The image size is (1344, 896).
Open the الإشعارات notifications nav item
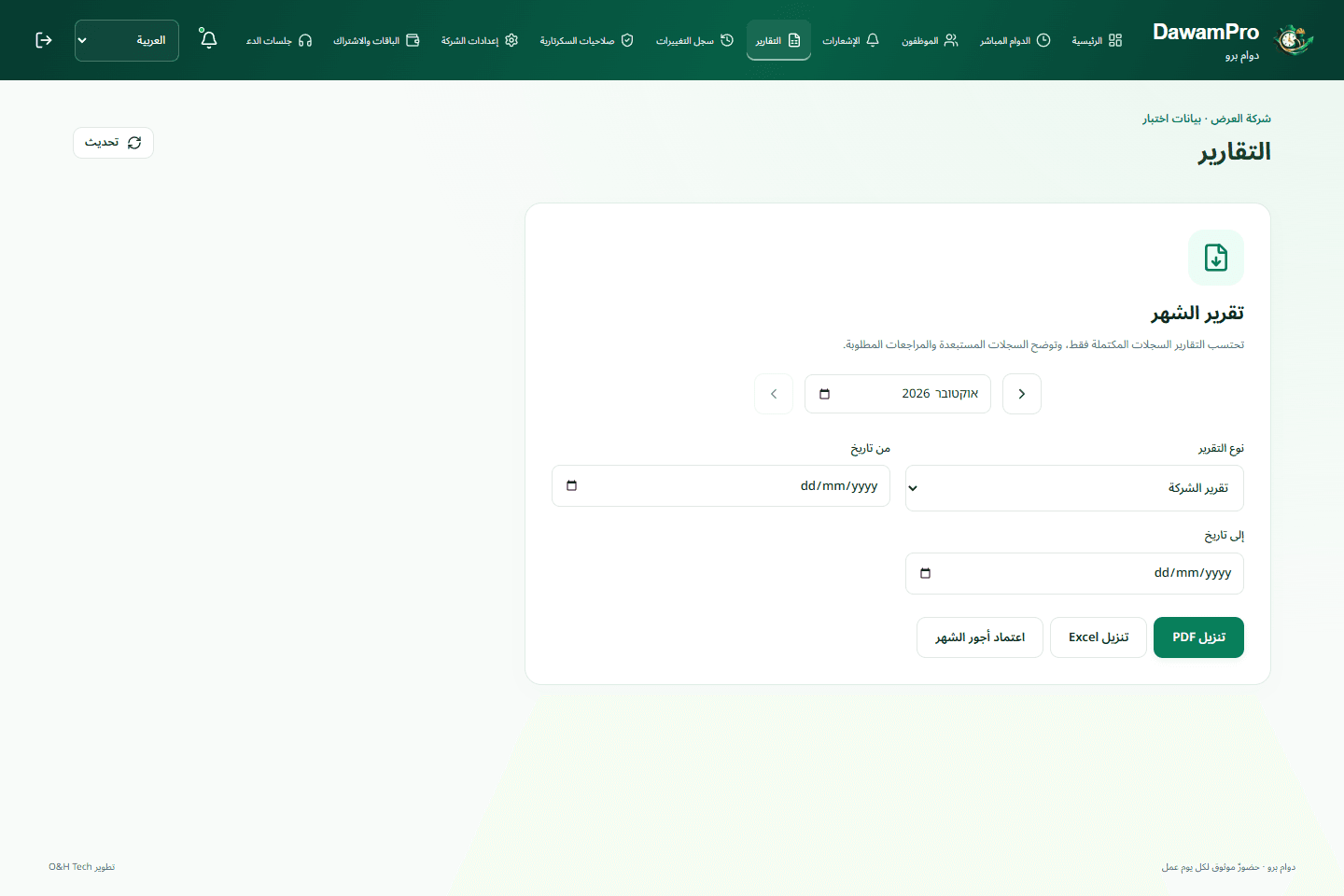[850, 40]
